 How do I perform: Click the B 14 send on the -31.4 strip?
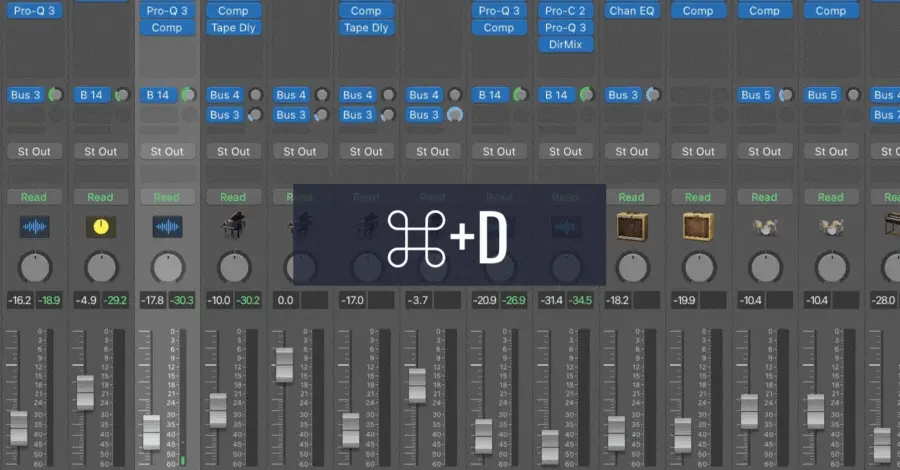point(556,95)
